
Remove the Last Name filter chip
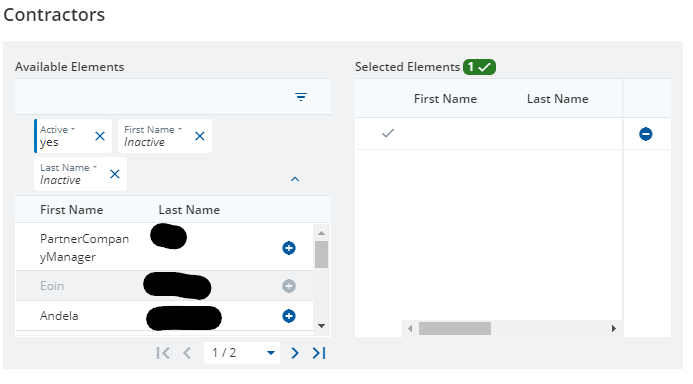point(115,174)
